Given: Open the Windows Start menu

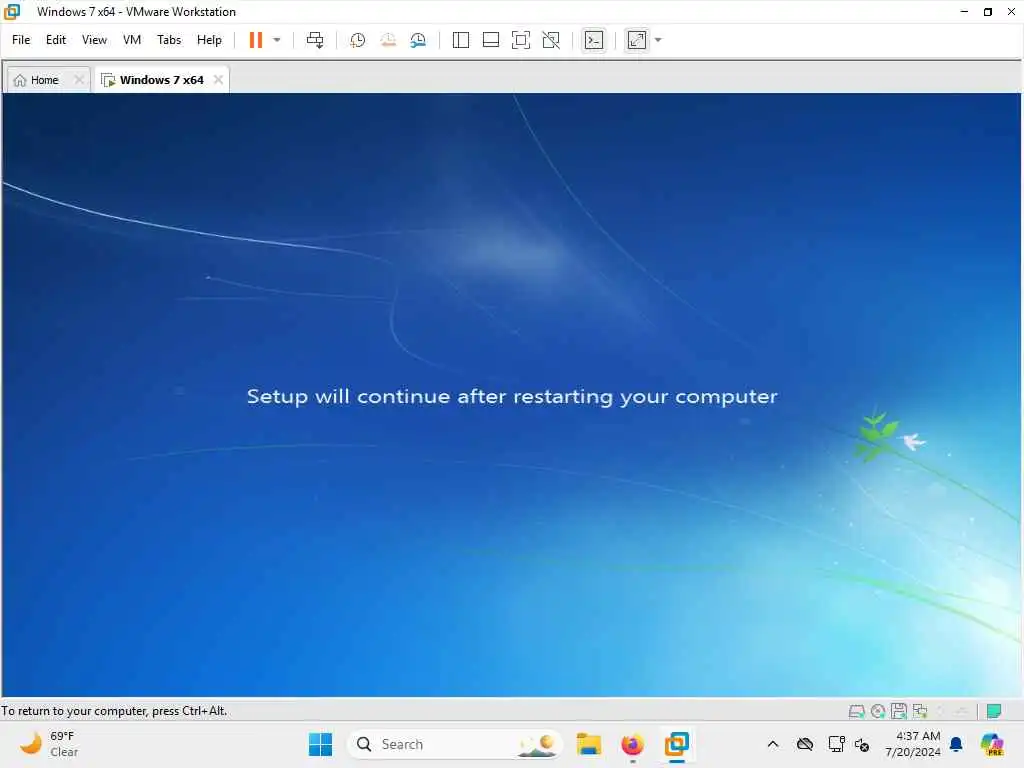Looking at the screenshot, I should click(320, 744).
